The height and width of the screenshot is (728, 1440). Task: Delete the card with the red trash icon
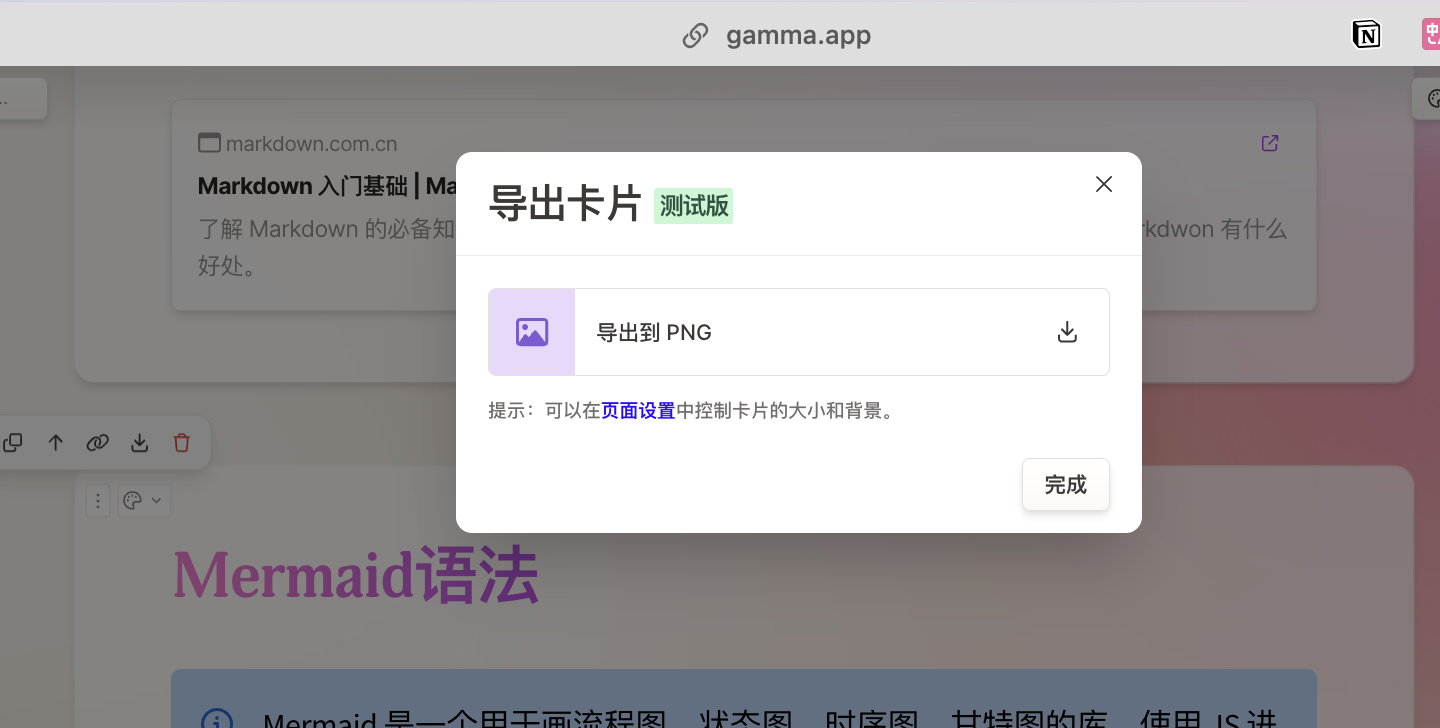(181, 443)
